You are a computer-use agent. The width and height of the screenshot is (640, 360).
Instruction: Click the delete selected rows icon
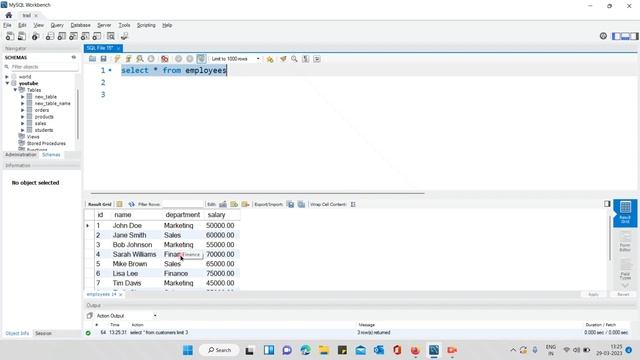click(x=245, y=204)
